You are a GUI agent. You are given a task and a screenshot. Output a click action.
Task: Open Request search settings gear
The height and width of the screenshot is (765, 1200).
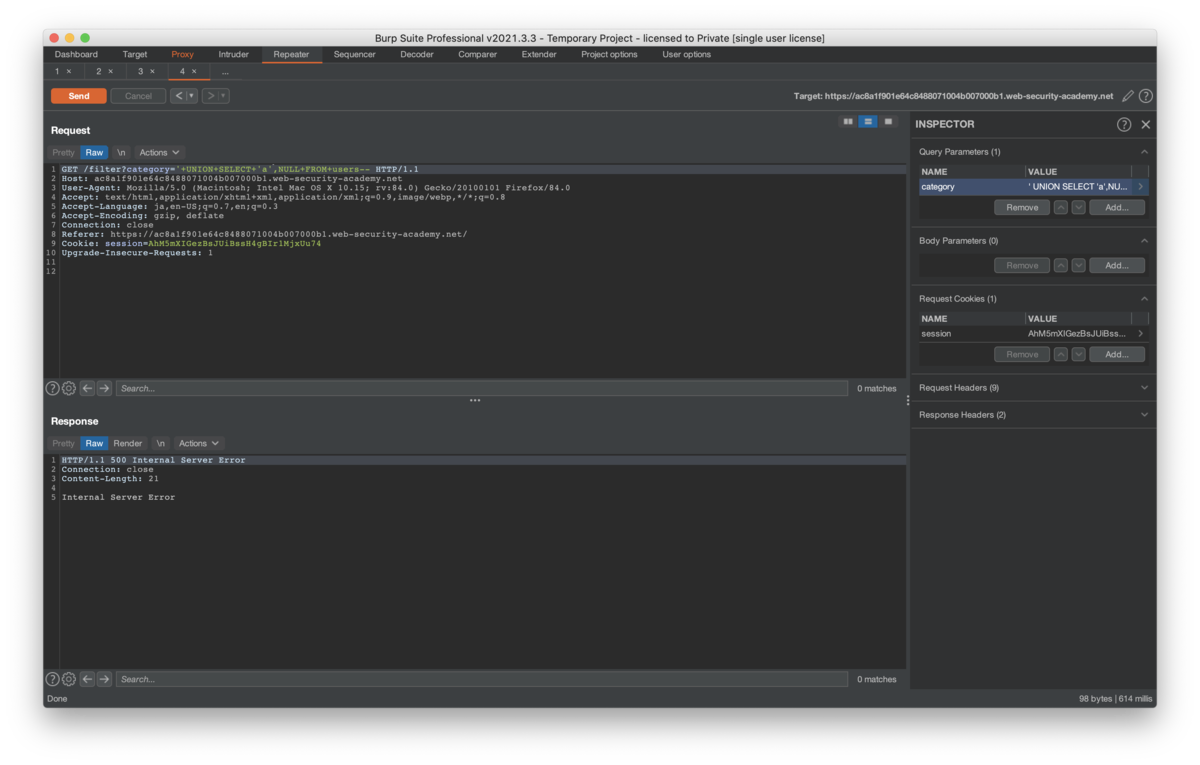(x=69, y=388)
